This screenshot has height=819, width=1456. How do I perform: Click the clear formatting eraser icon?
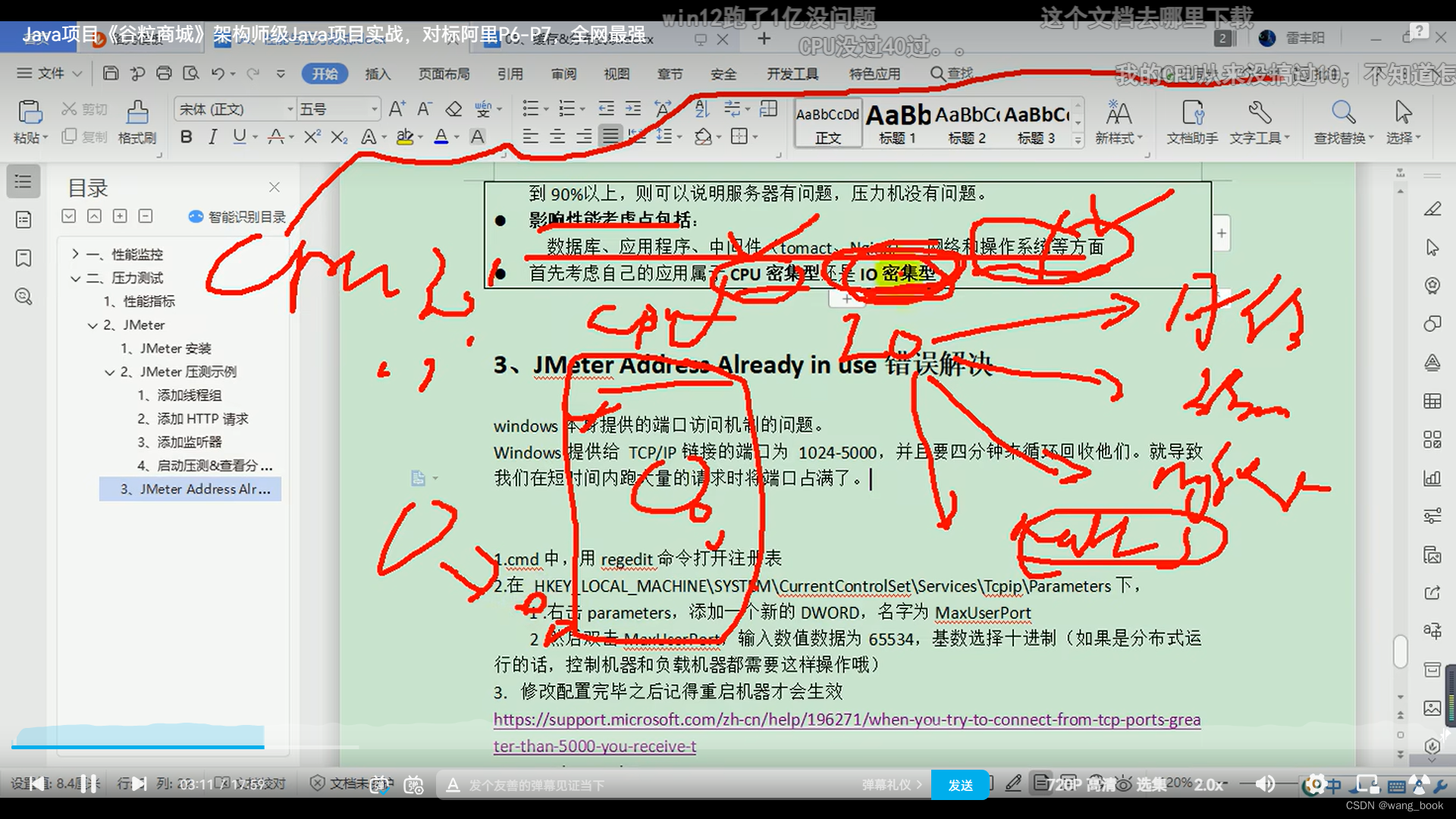pos(453,108)
